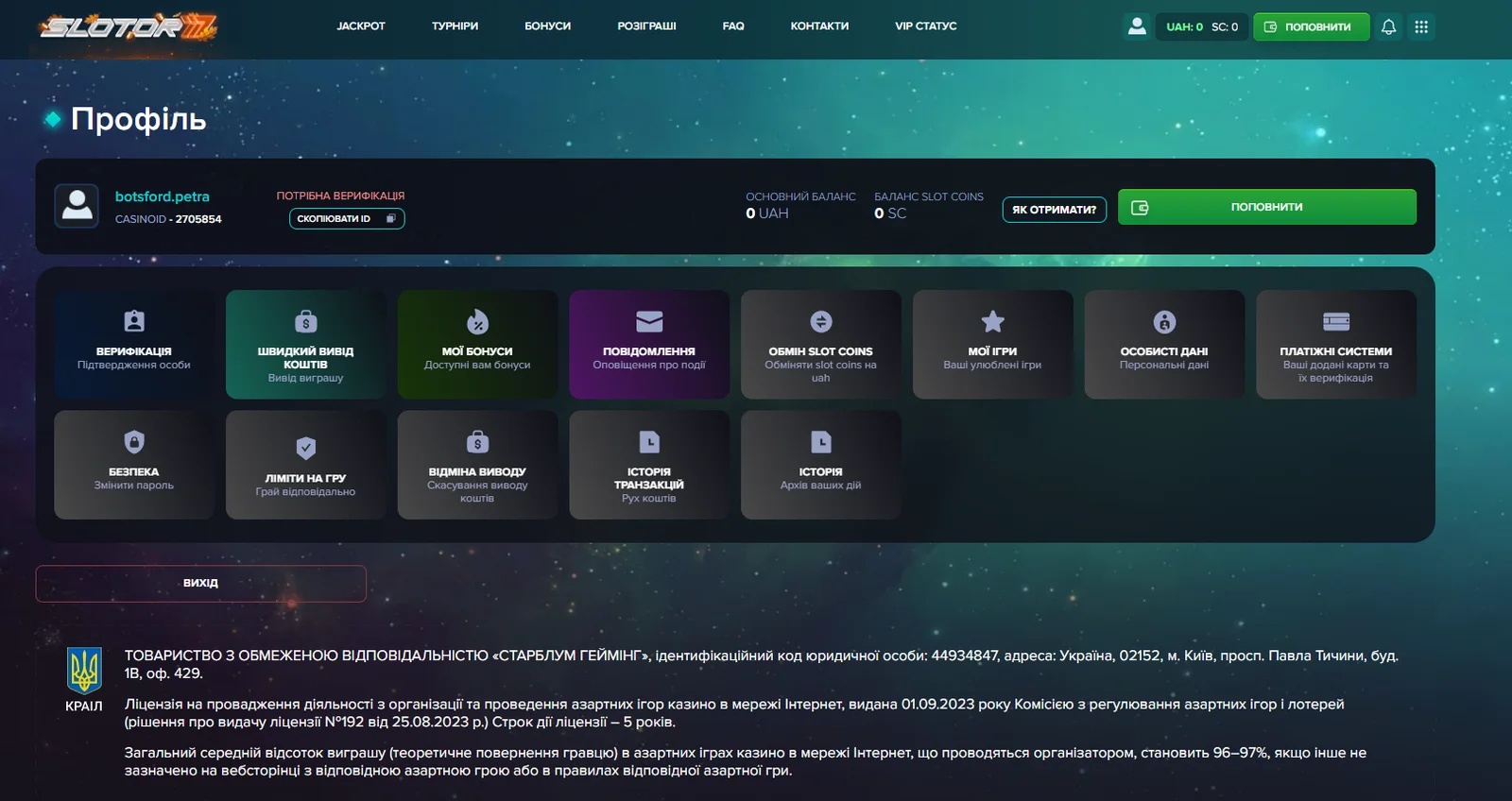The height and width of the screenshot is (801, 1512).
Task: Open the Платіжні системи card
Action: pyautogui.click(x=1336, y=344)
